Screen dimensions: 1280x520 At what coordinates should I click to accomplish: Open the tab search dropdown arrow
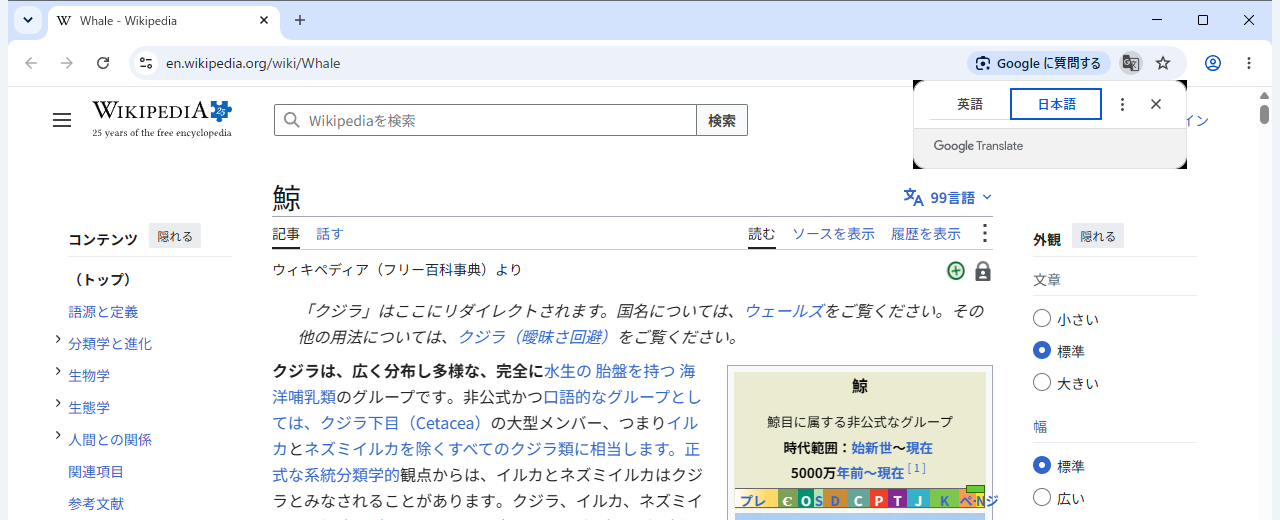point(27,20)
